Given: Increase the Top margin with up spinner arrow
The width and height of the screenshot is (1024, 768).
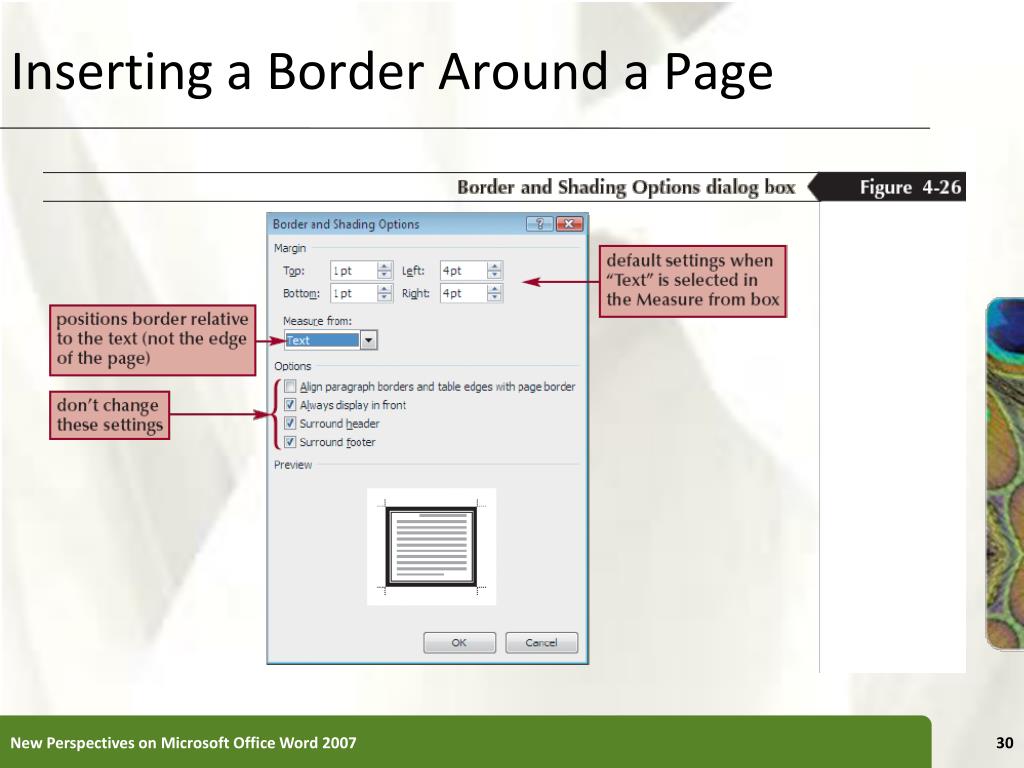Looking at the screenshot, I should coord(385,266).
